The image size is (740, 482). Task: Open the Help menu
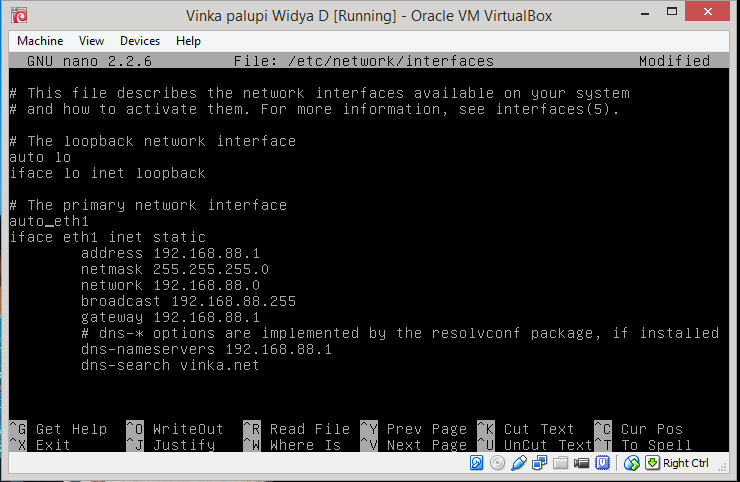pyautogui.click(x=188, y=41)
